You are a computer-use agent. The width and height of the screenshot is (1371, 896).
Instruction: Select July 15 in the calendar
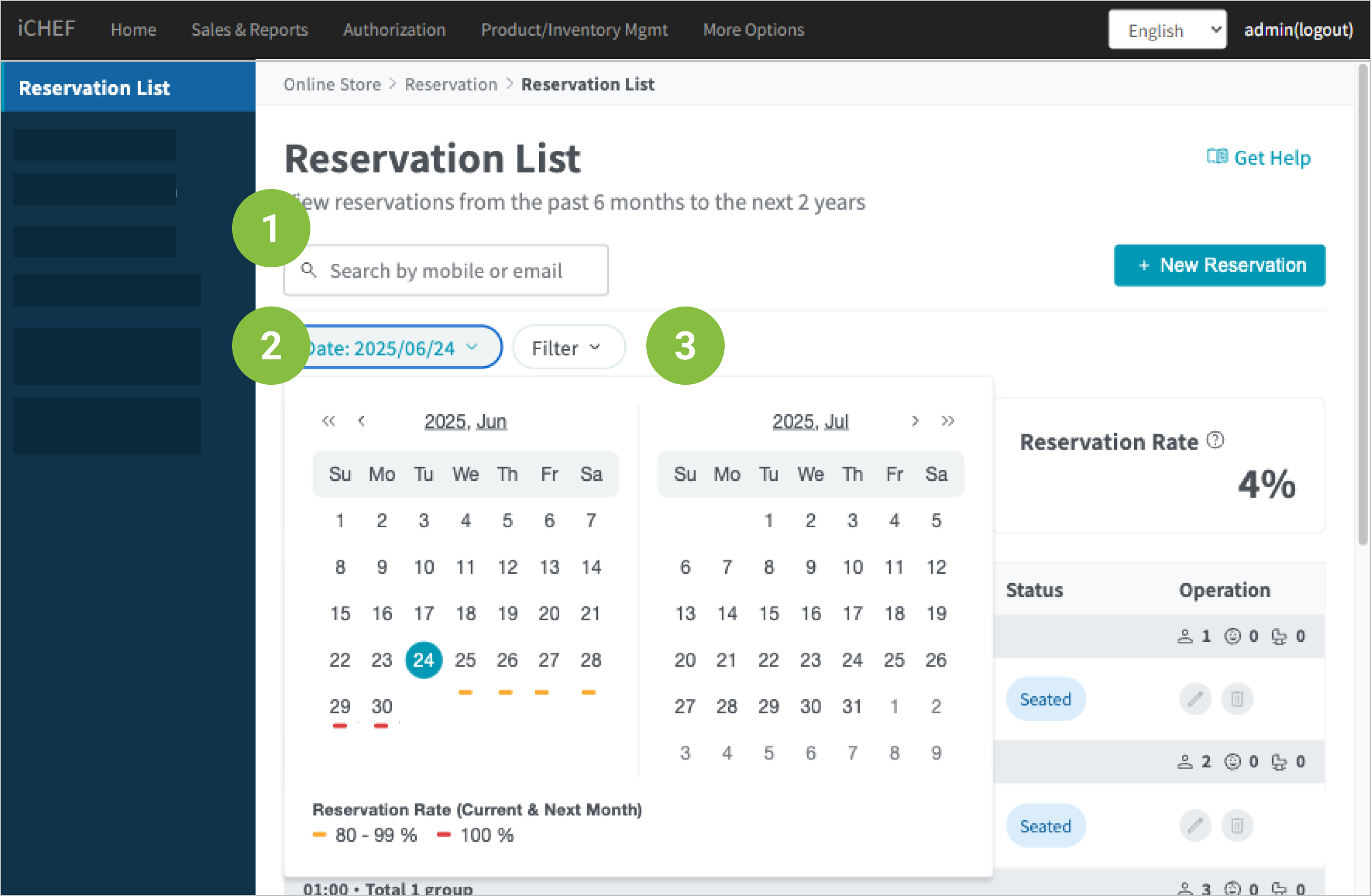[x=768, y=613]
